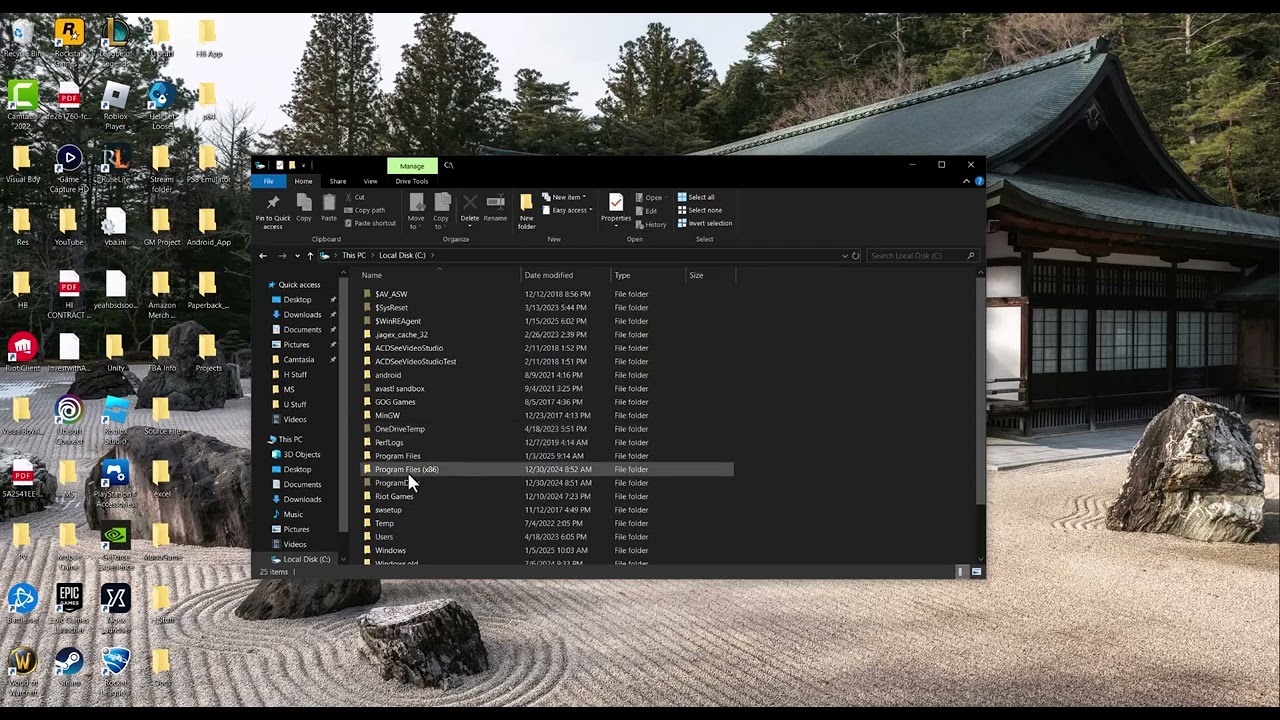Switch to the View ribbon tab
Image resolution: width=1280 pixels, height=720 pixels.
click(370, 181)
